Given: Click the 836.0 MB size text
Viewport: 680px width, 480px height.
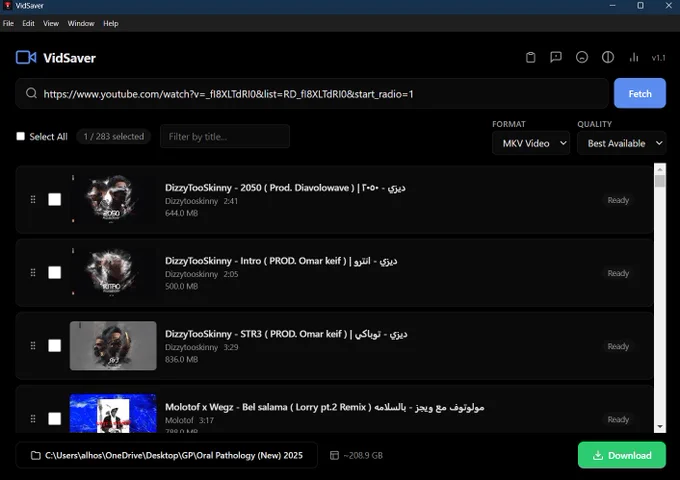Looking at the screenshot, I should (181, 359).
